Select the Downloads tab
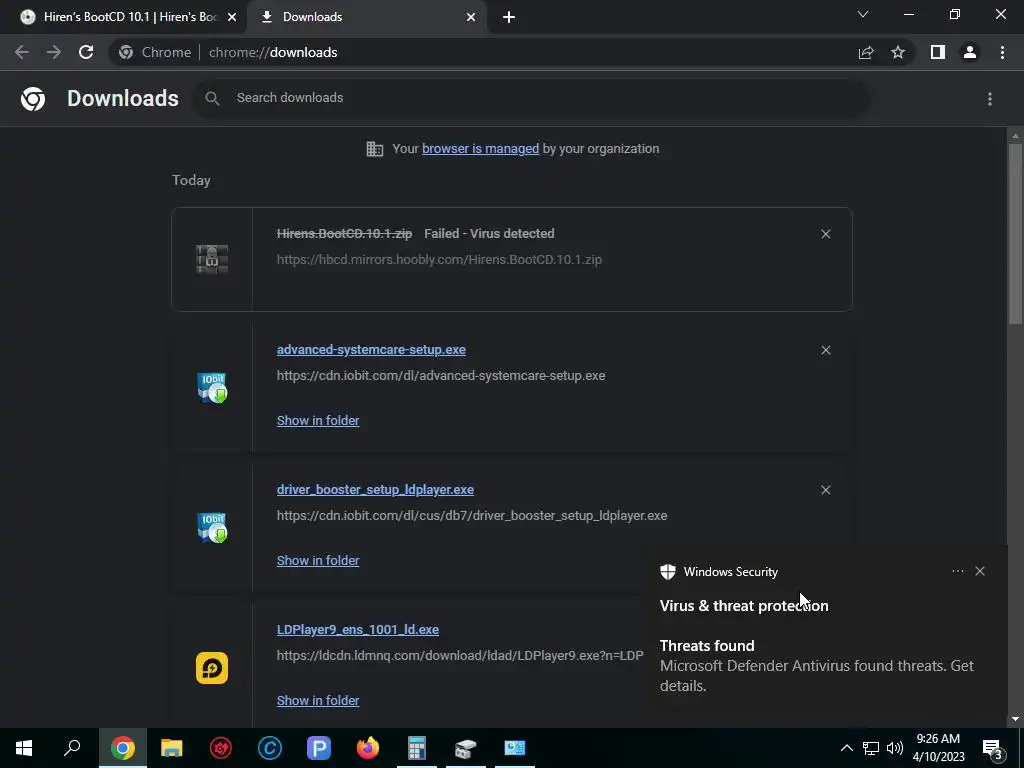 pos(367,17)
